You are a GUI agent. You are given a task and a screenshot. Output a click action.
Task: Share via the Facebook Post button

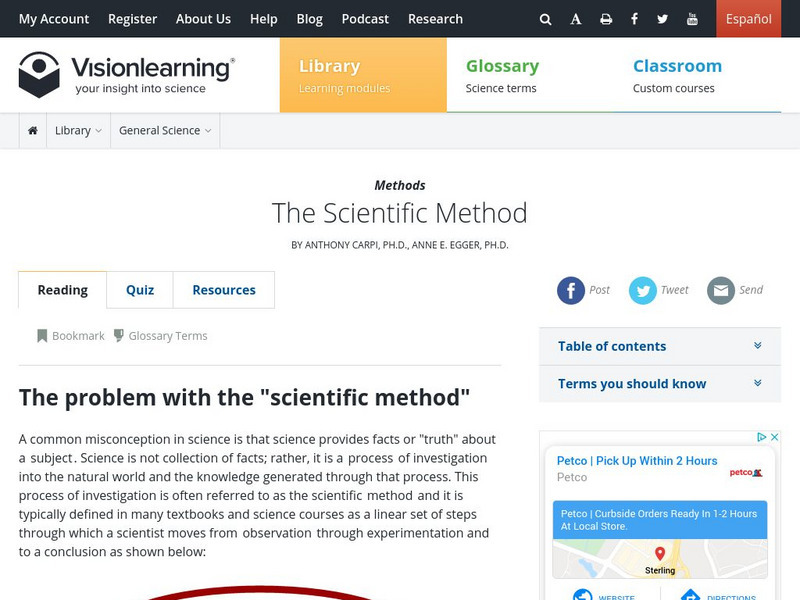(571, 290)
